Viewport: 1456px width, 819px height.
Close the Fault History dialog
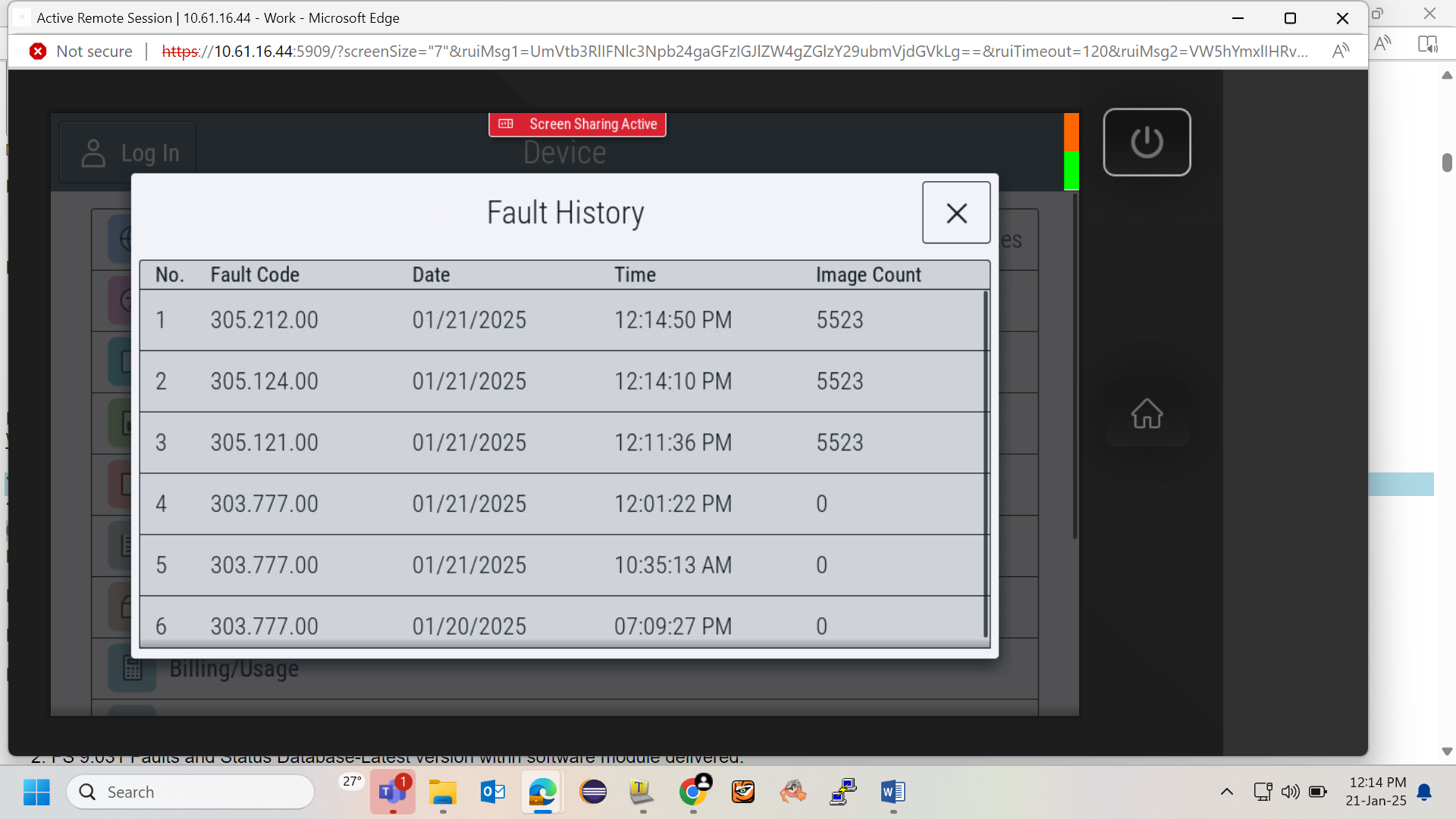click(x=956, y=212)
